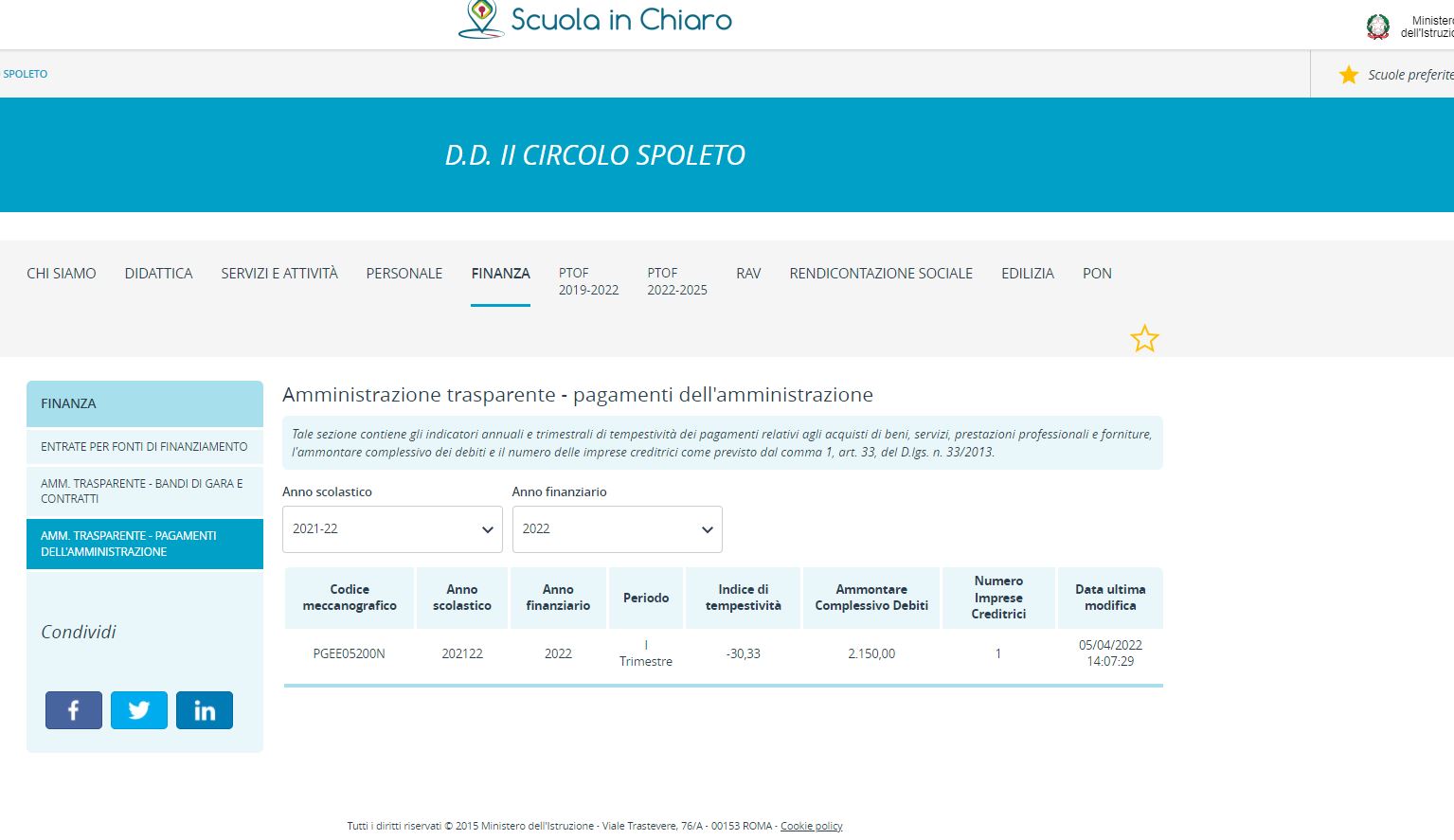
Task: Open the CHI SIAMO tab
Action: pyautogui.click(x=62, y=274)
